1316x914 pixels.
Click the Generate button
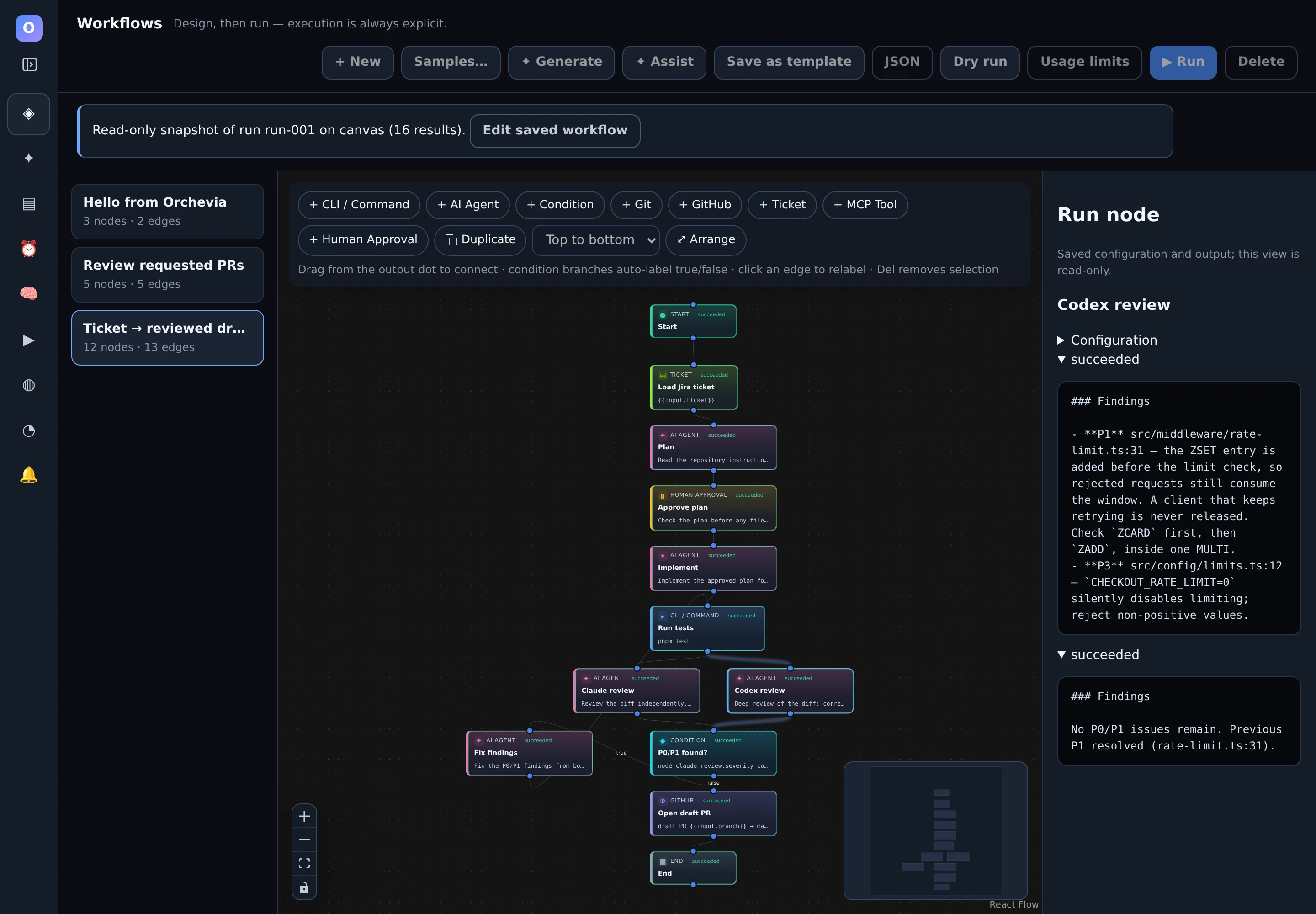click(561, 62)
